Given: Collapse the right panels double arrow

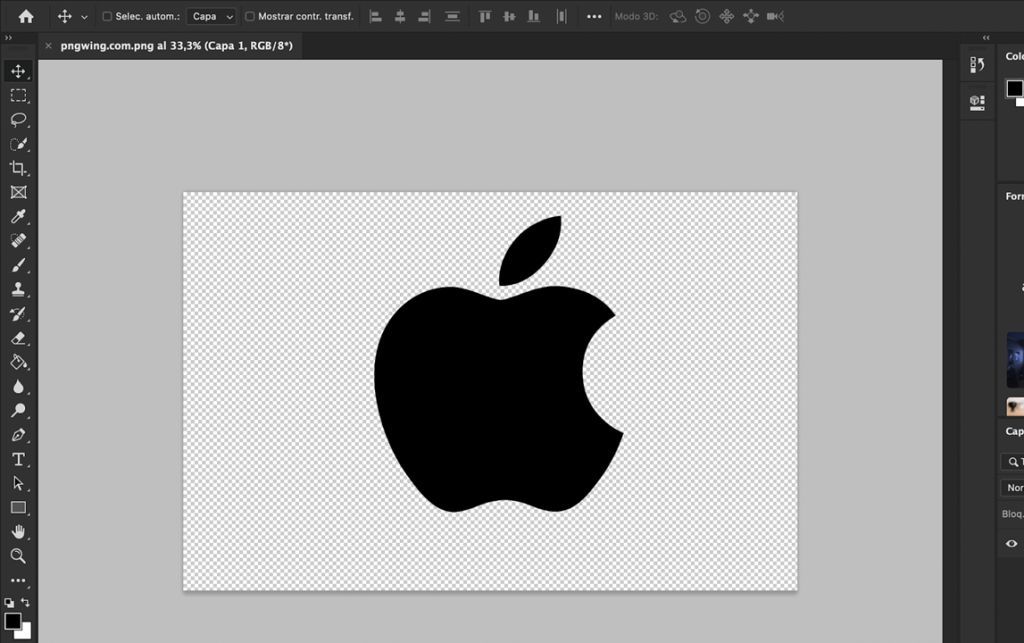Looking at the screenshot, I should [x=986, y=38].
